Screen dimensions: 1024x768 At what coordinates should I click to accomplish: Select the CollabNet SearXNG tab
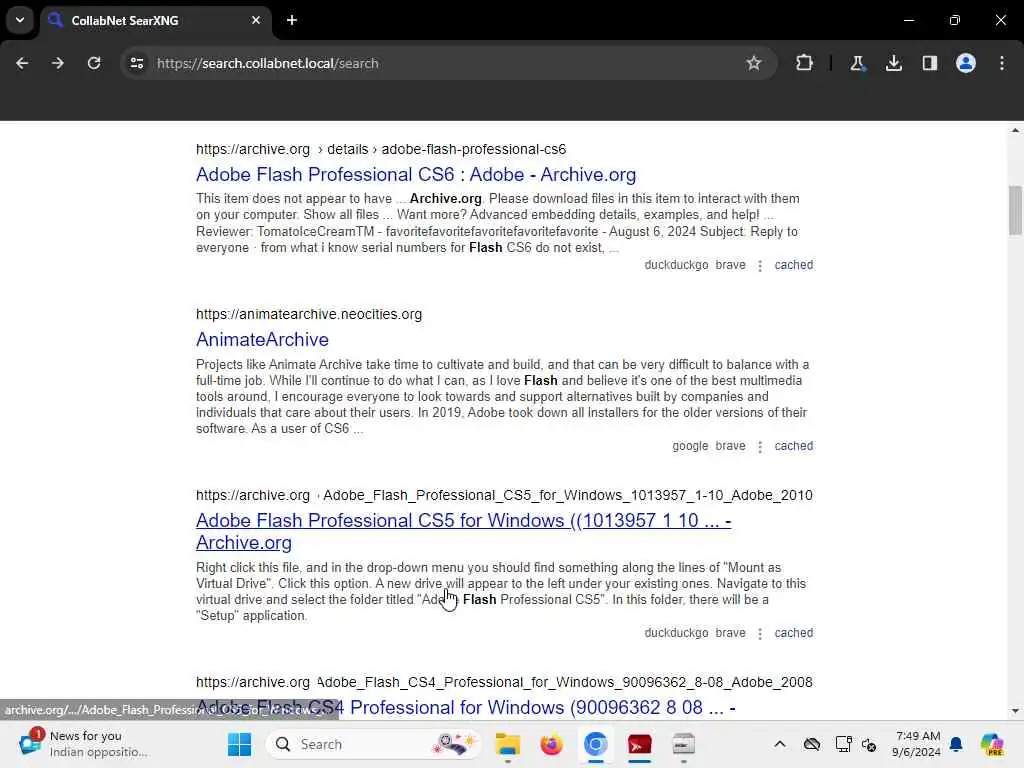tap(155, 21)
